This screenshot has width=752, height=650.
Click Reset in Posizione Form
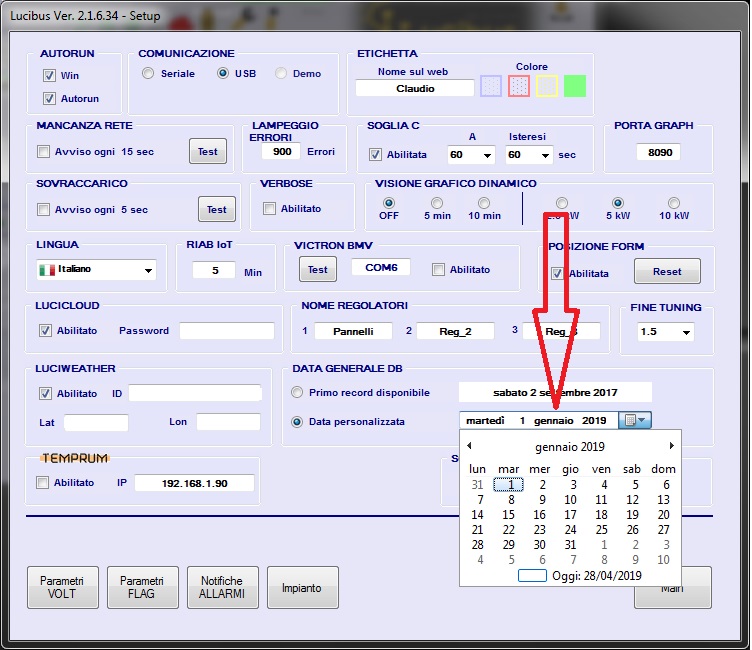[667, 272]
